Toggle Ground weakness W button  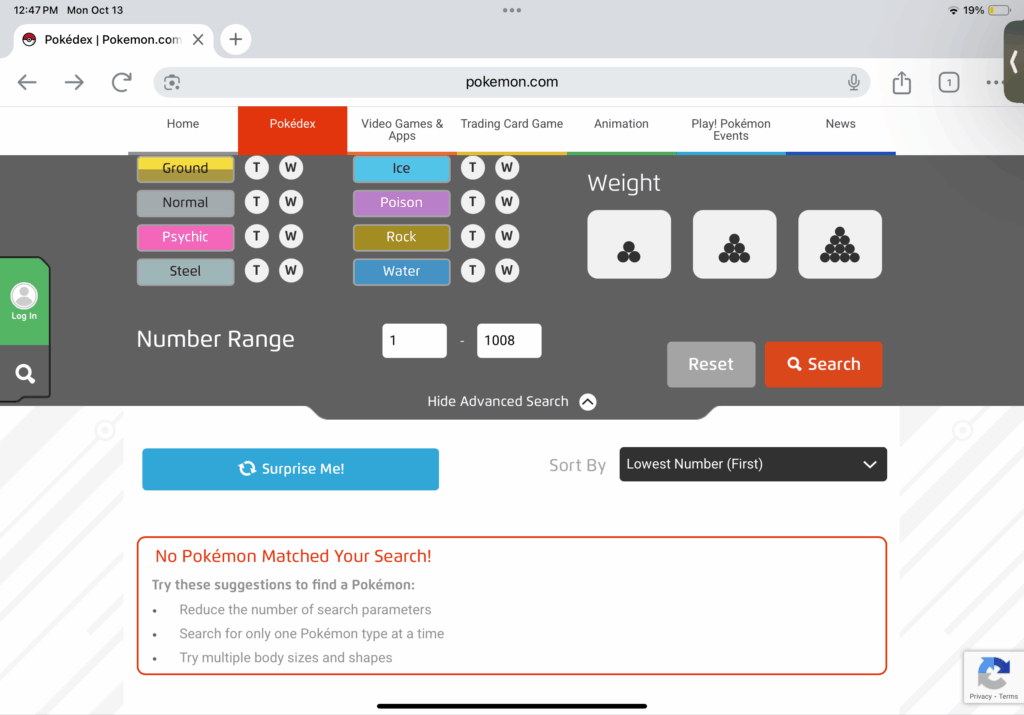pos(291,168)
